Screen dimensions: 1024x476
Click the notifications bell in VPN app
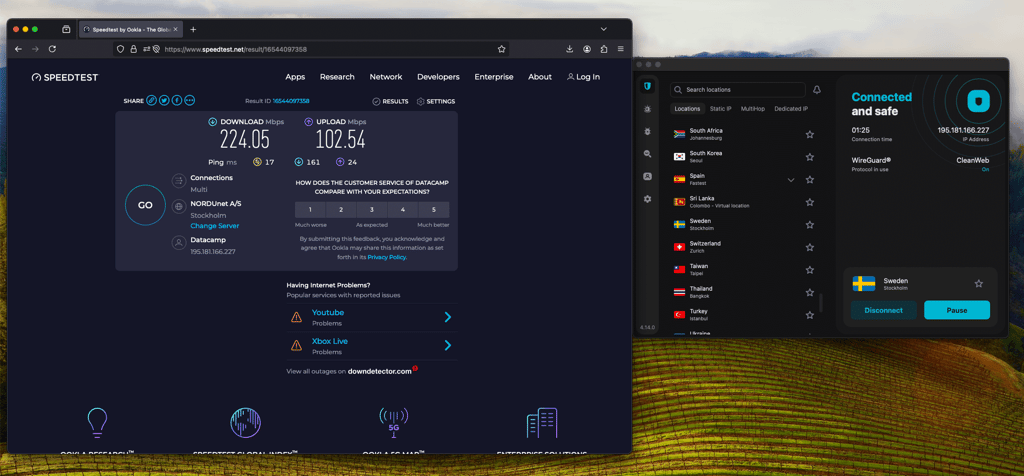tap(816, 90)
